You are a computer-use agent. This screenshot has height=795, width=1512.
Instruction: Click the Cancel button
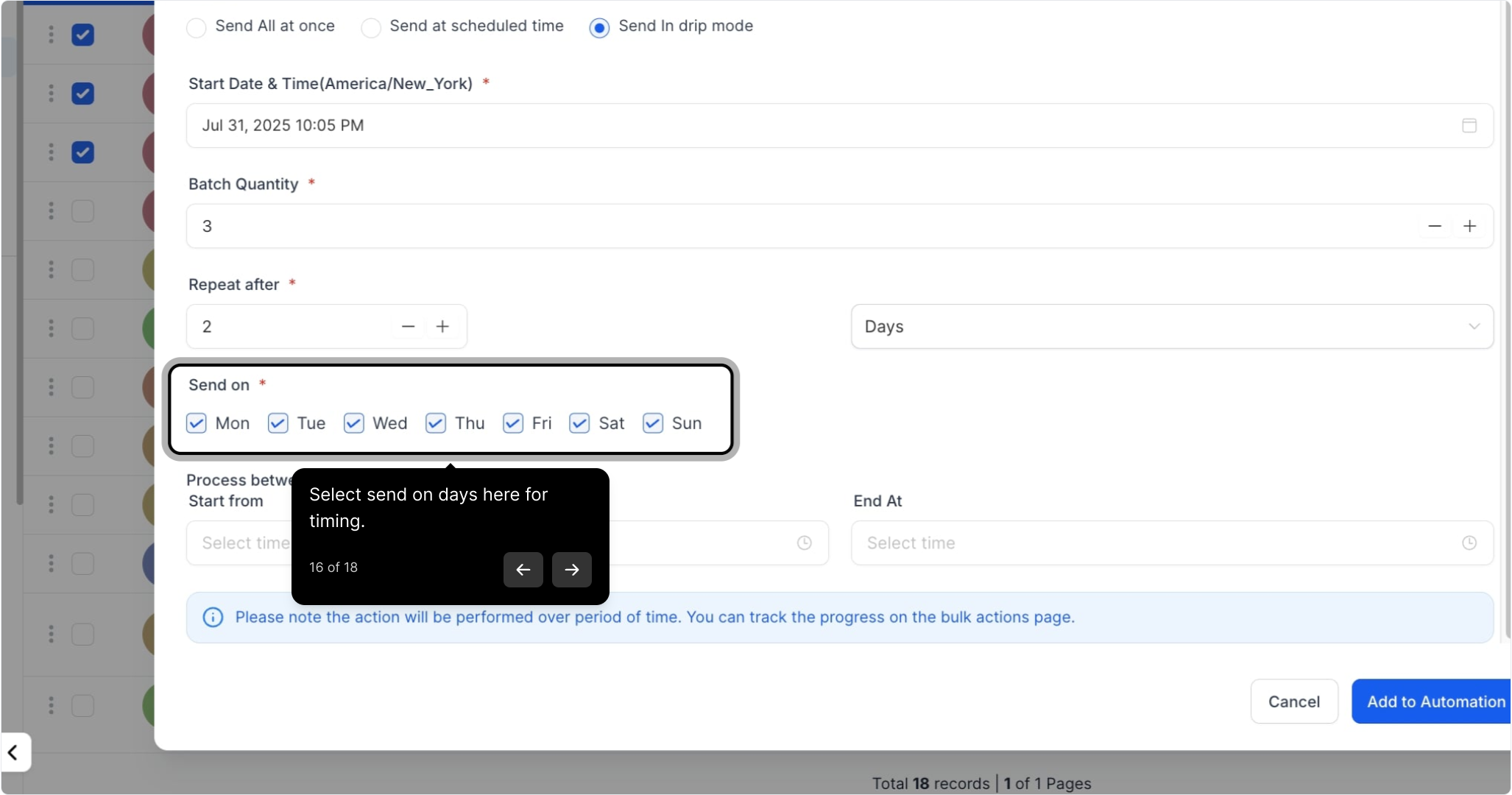(1293, 702)
